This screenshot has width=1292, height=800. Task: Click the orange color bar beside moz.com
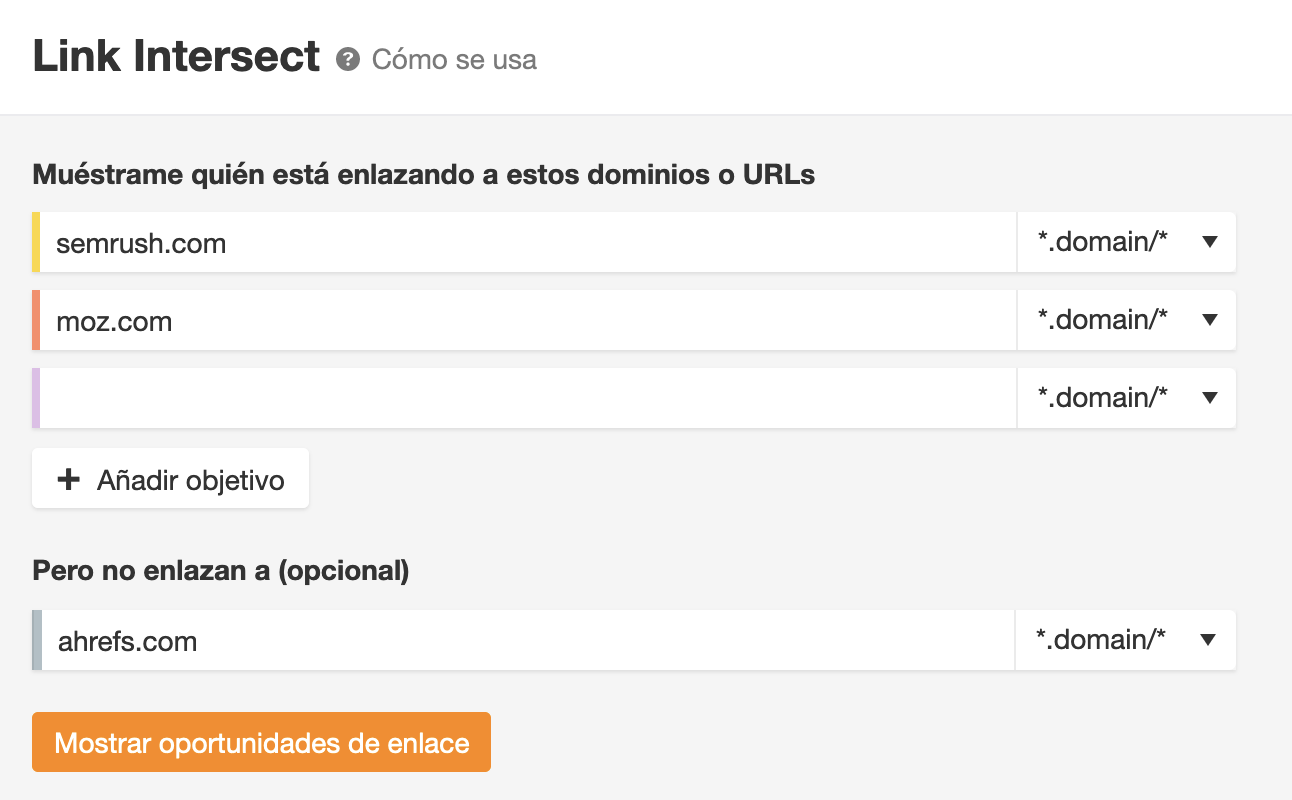36,320
